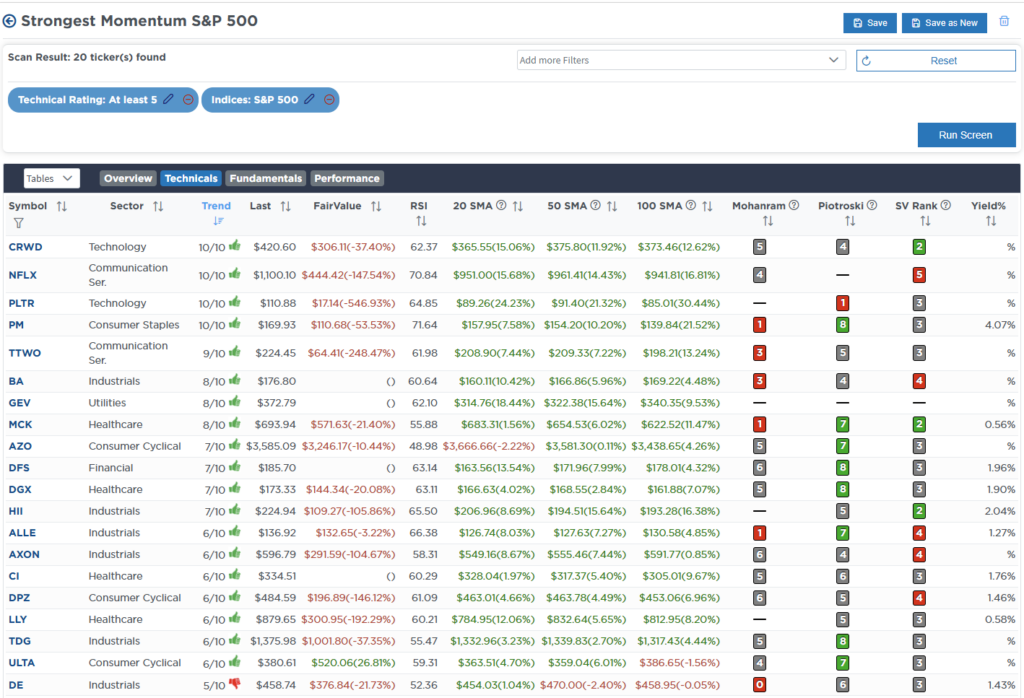Show 20 SMA help tooltip icon
The height and width of the screenshot is (698, 1024).
point(501,206)
